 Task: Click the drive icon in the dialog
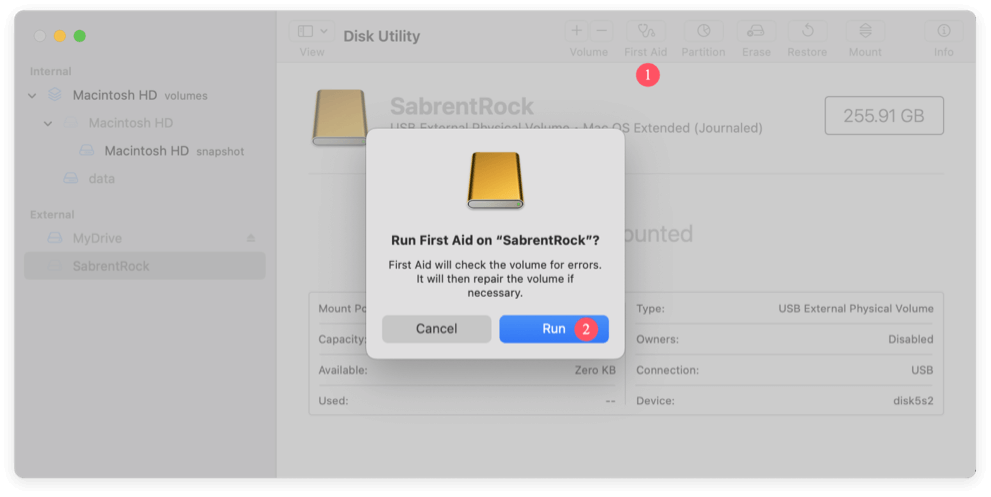pos(496,181)
